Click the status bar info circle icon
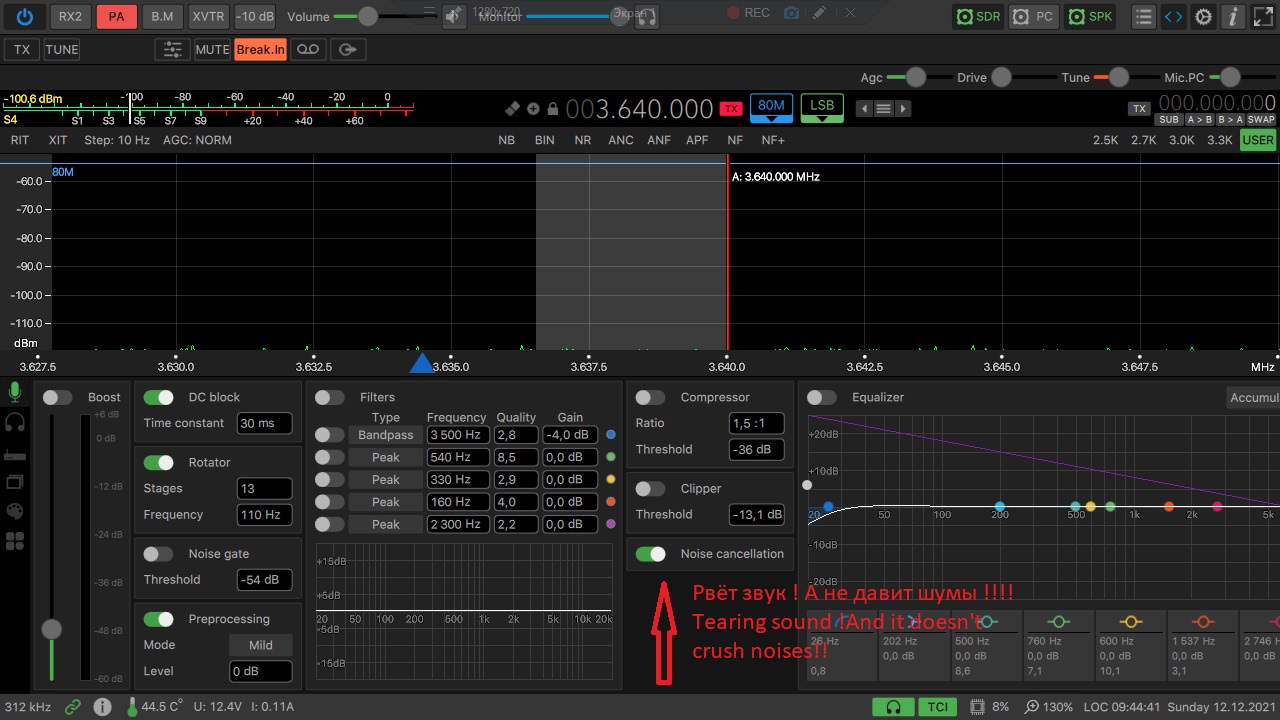 [102, 707]
